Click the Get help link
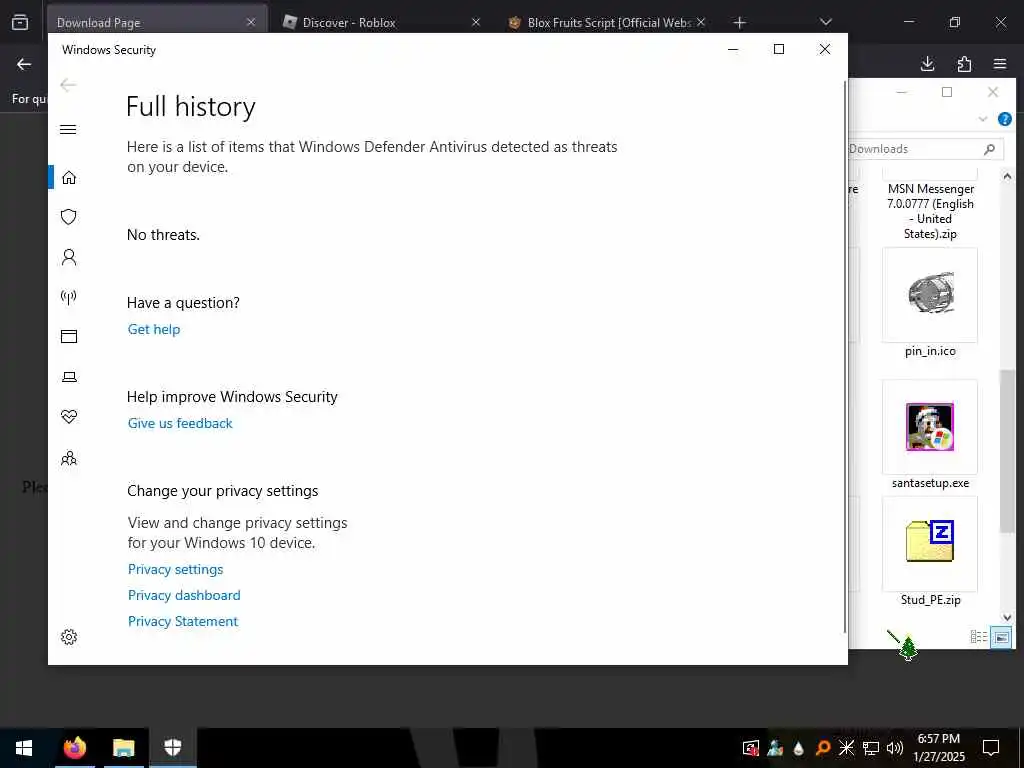 point(153,329)
